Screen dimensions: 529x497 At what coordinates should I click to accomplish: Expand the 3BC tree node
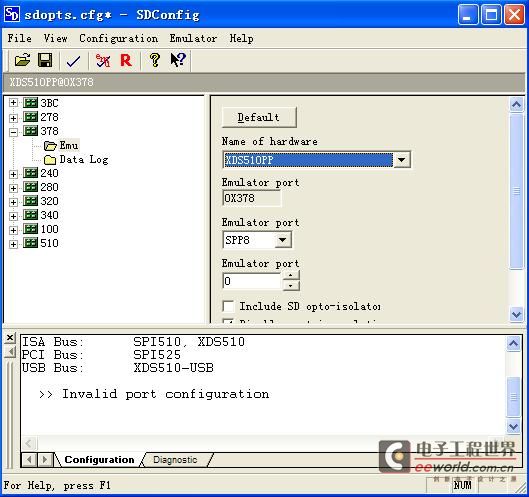(13, 103)
